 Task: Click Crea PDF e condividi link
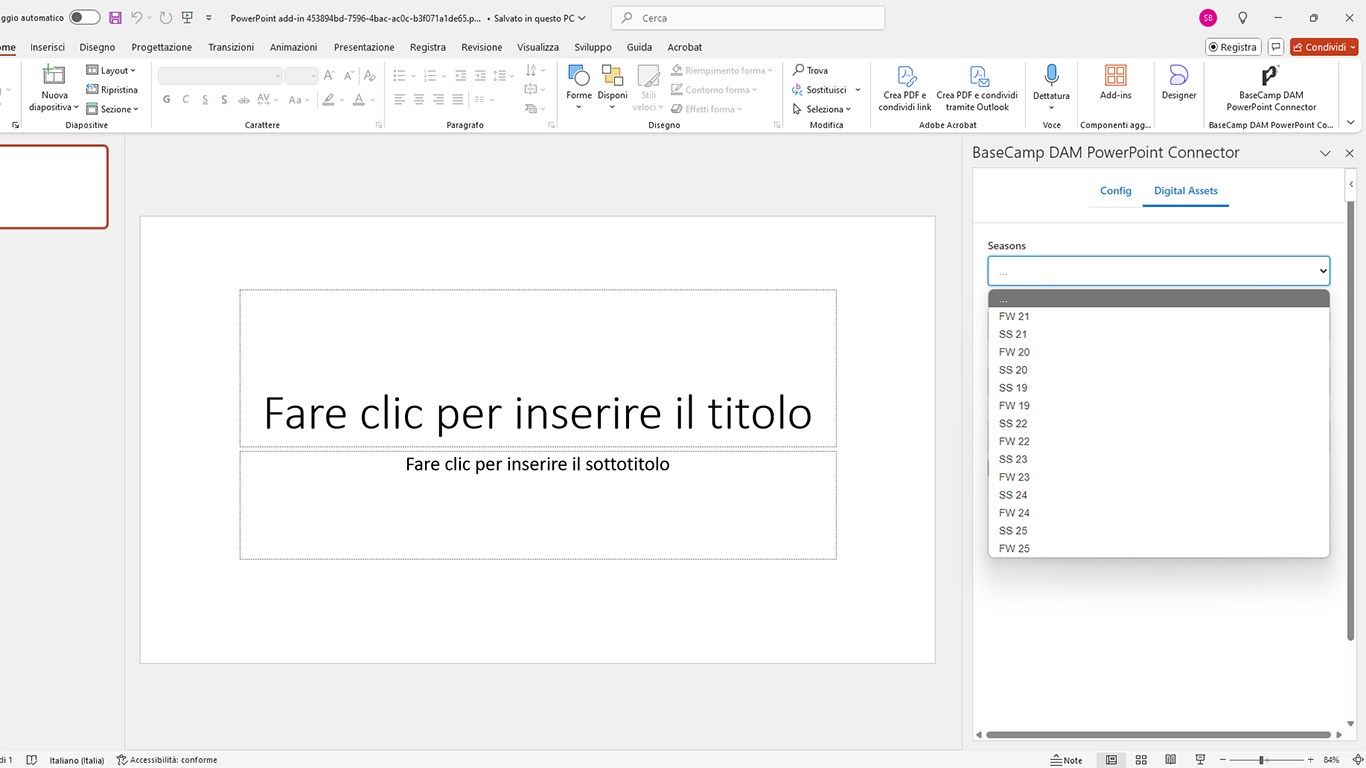click(905, 86)
